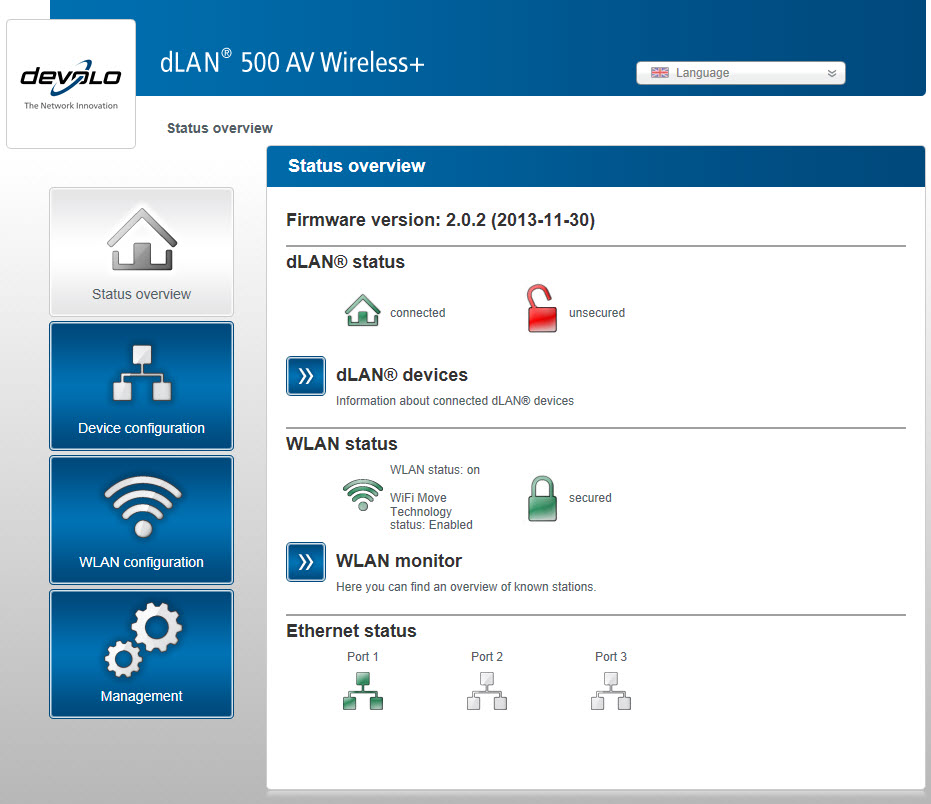Click the 'connected' status text
This screenshot has height=804, width=931.
[417, 312]
